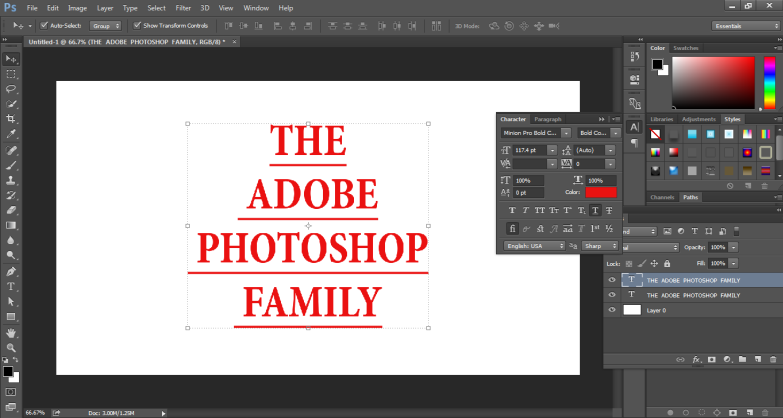
Task: Select the Brush tool
Action: tap(11, 165)
